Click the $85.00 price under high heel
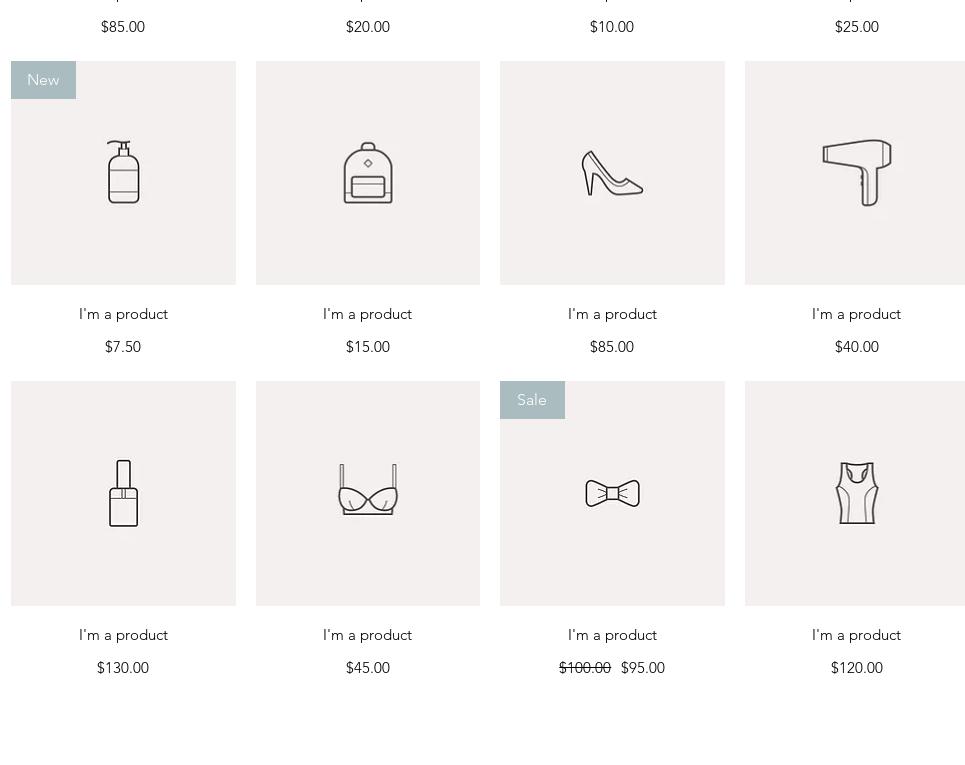The image size is (965, 765). point(612,347)
